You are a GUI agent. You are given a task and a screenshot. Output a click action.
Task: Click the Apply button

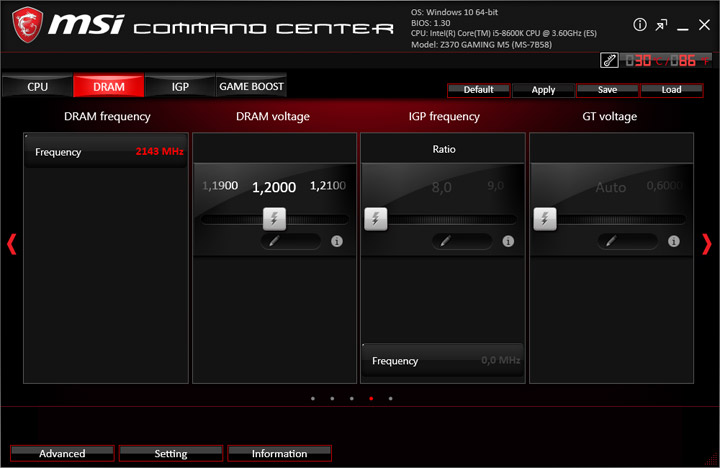(543, 90)
